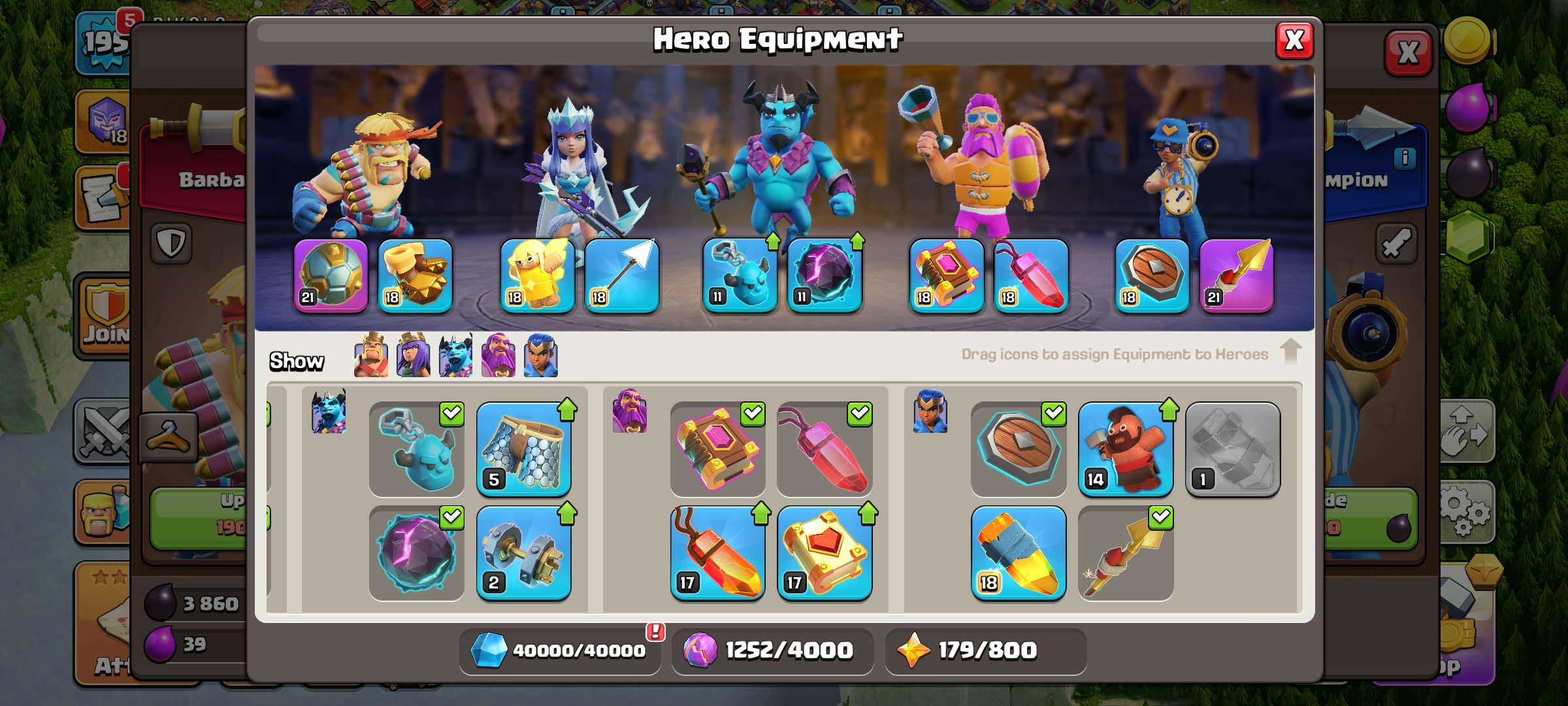The image size is (1568, 706).
Task: Toggle Archer Queen filter in Show row
Action: (x=414, y=355)
